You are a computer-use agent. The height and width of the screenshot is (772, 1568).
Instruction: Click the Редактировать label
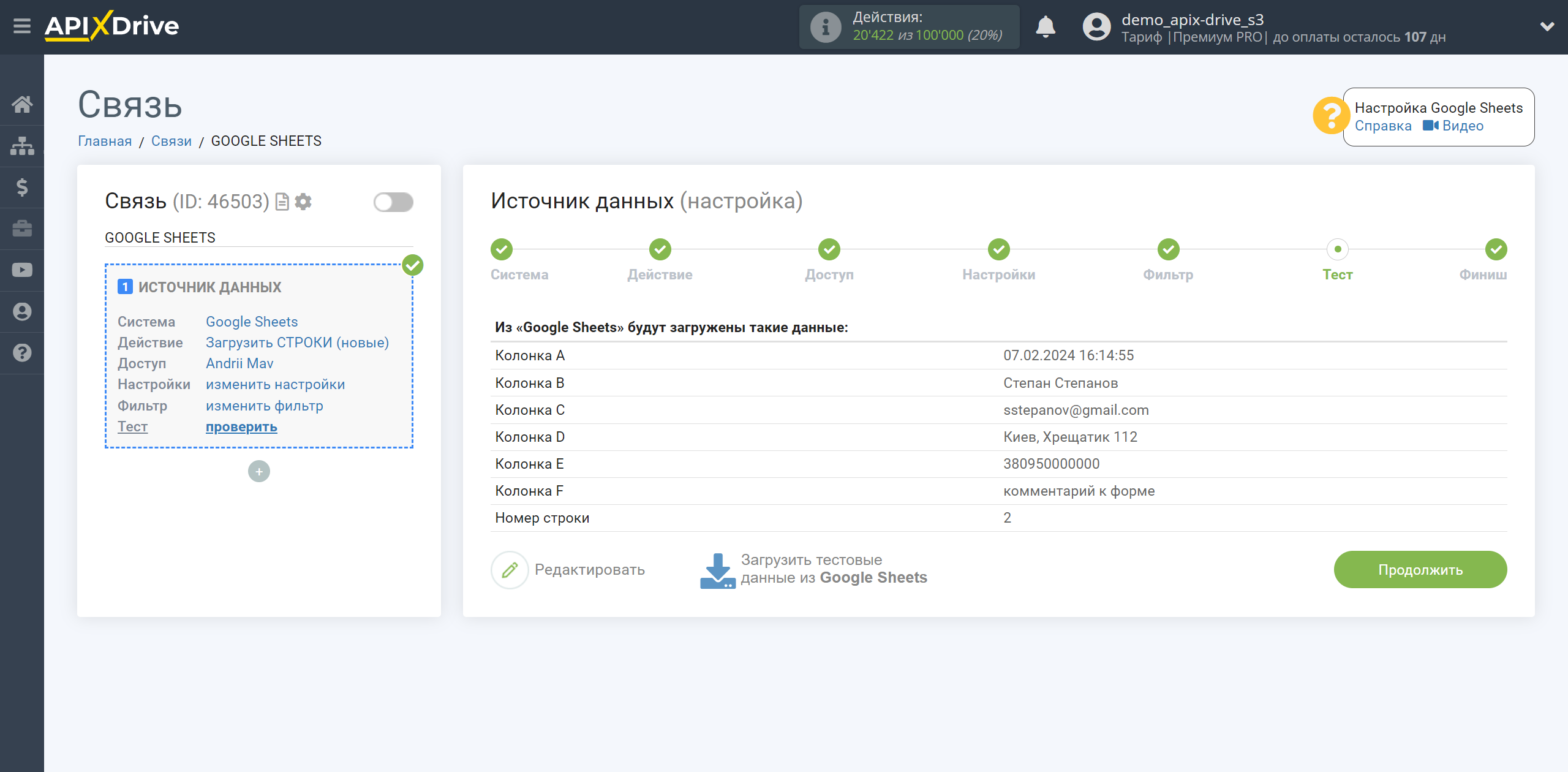(589, 570)
